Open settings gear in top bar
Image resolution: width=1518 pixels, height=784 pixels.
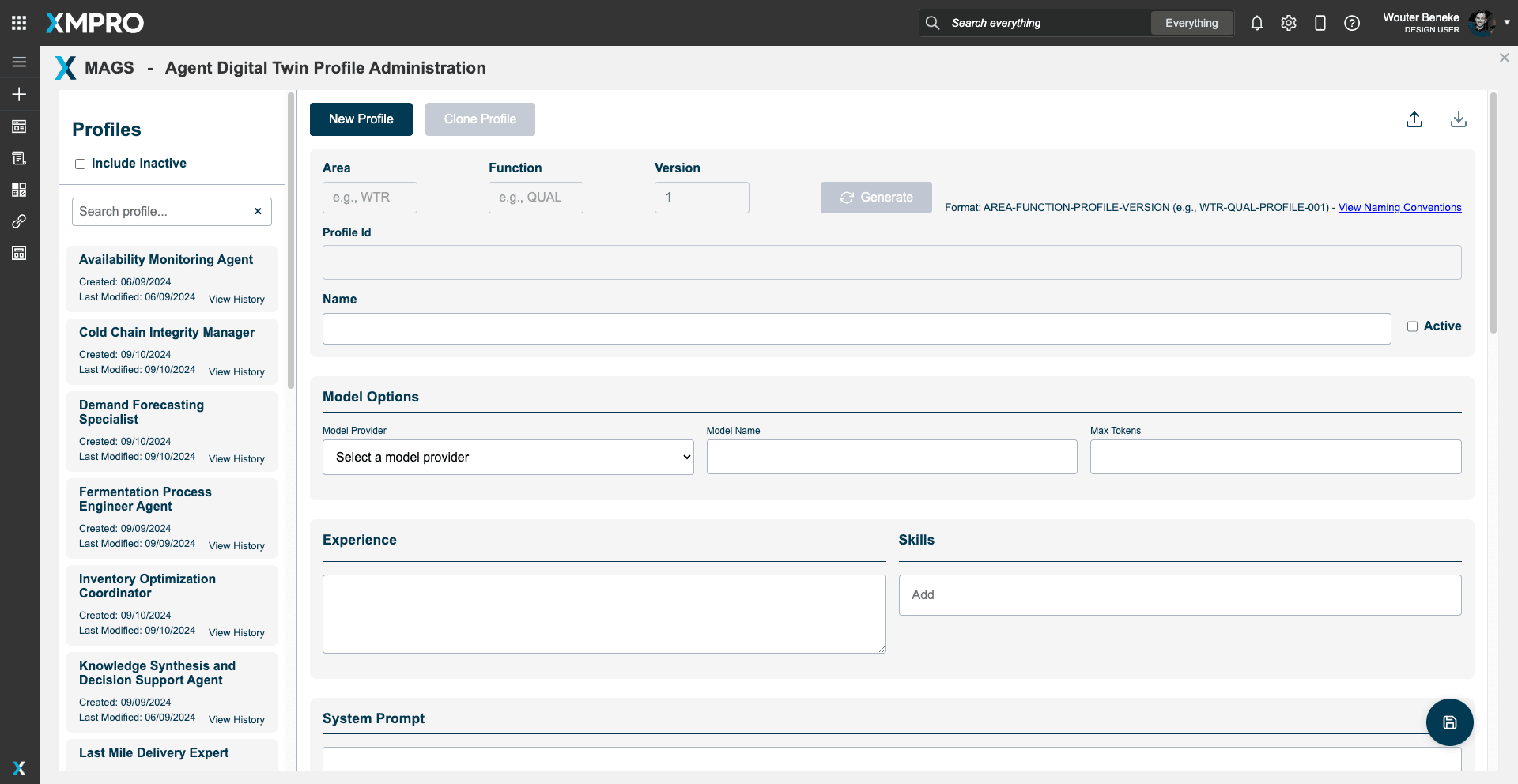click(x=1288, y=23)
